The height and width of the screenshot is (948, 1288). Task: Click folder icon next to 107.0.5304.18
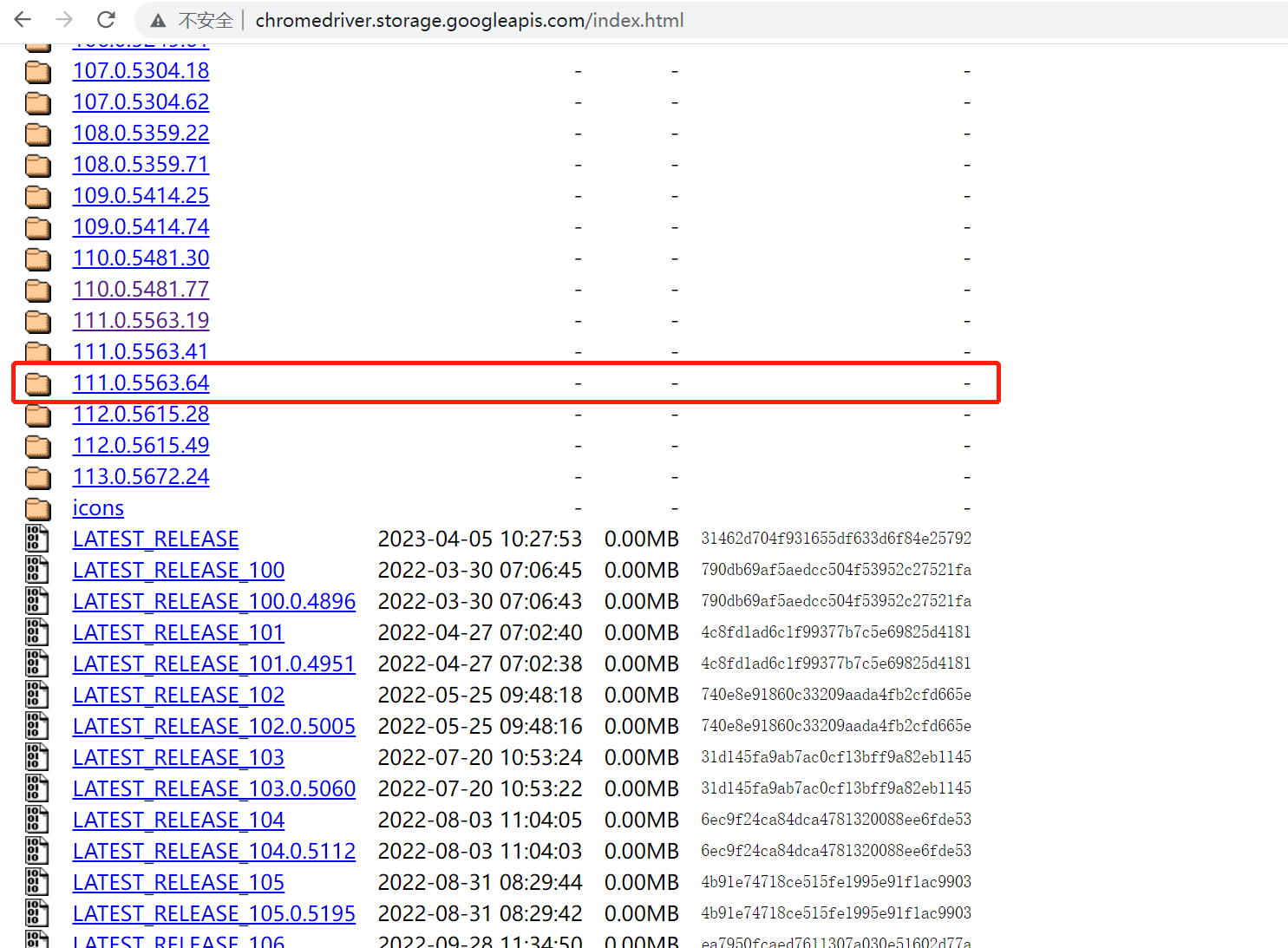click(37, 71)
